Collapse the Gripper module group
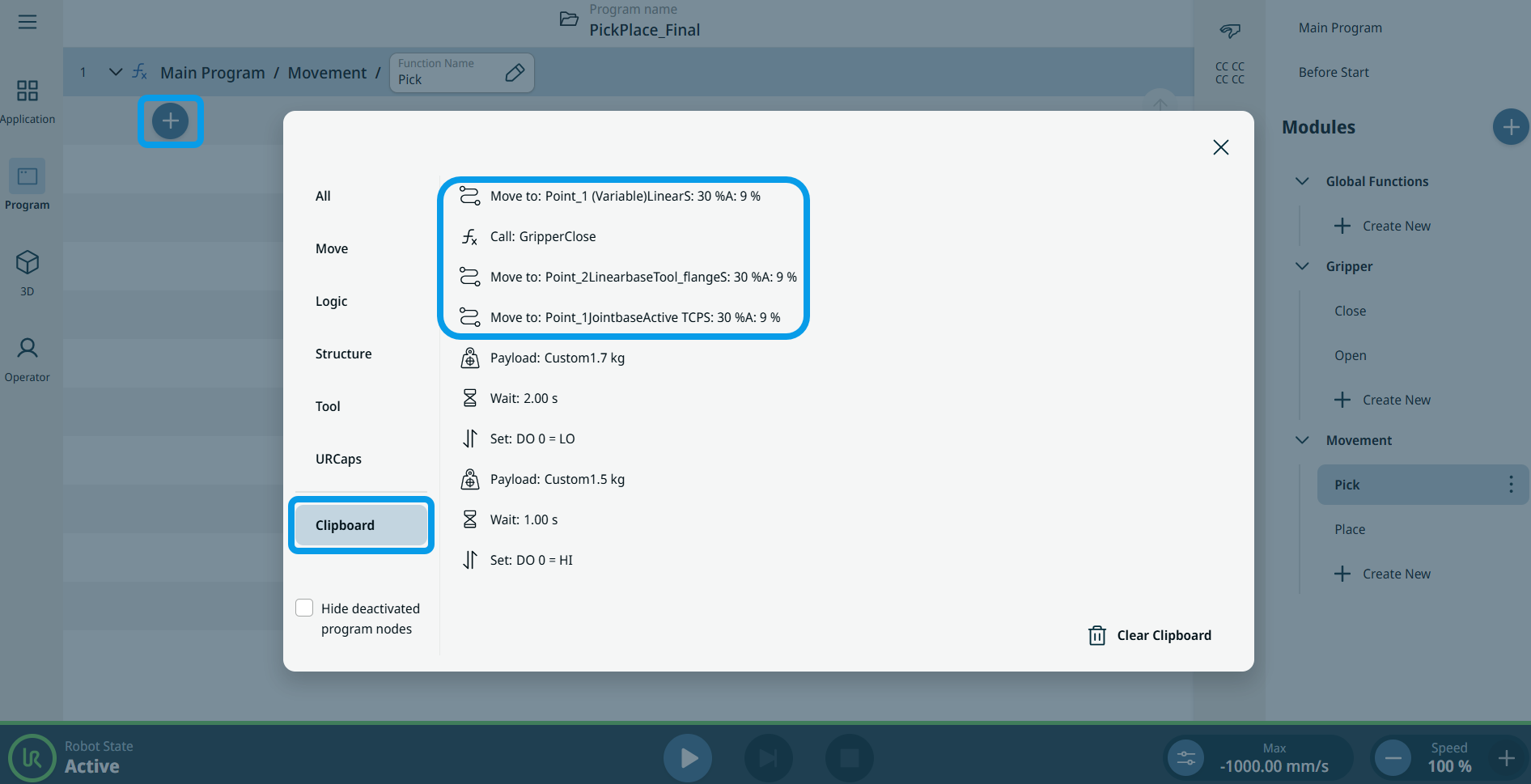Viewport: 1531px width, 784px height. click(1302, 266)
